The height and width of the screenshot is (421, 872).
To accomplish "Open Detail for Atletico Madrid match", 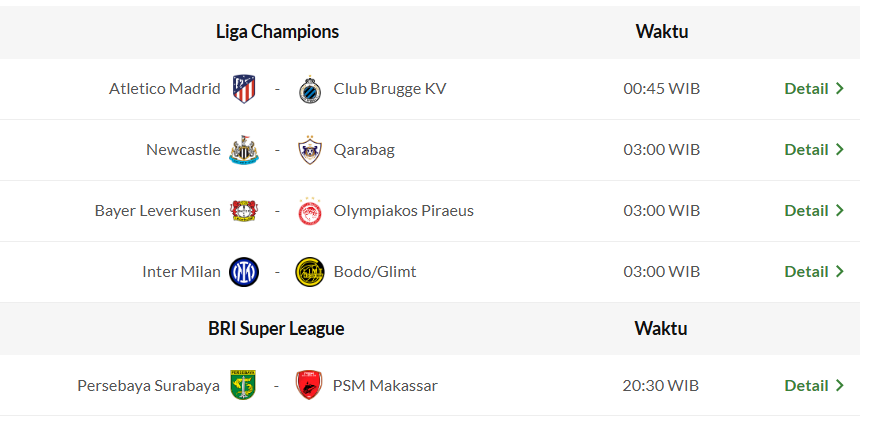I will (x=814, y=88).
